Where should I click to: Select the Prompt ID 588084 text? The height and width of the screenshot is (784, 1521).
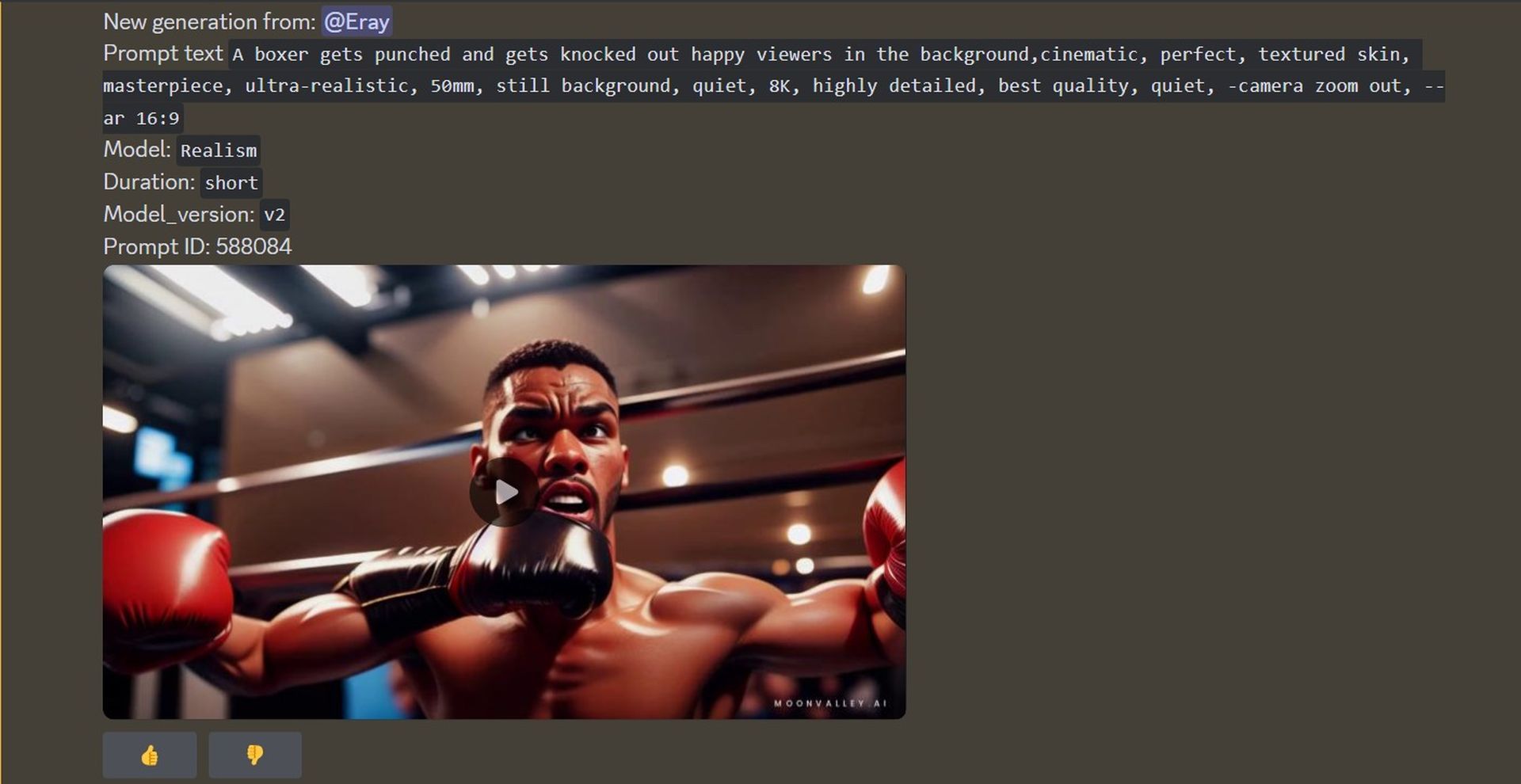197,246
